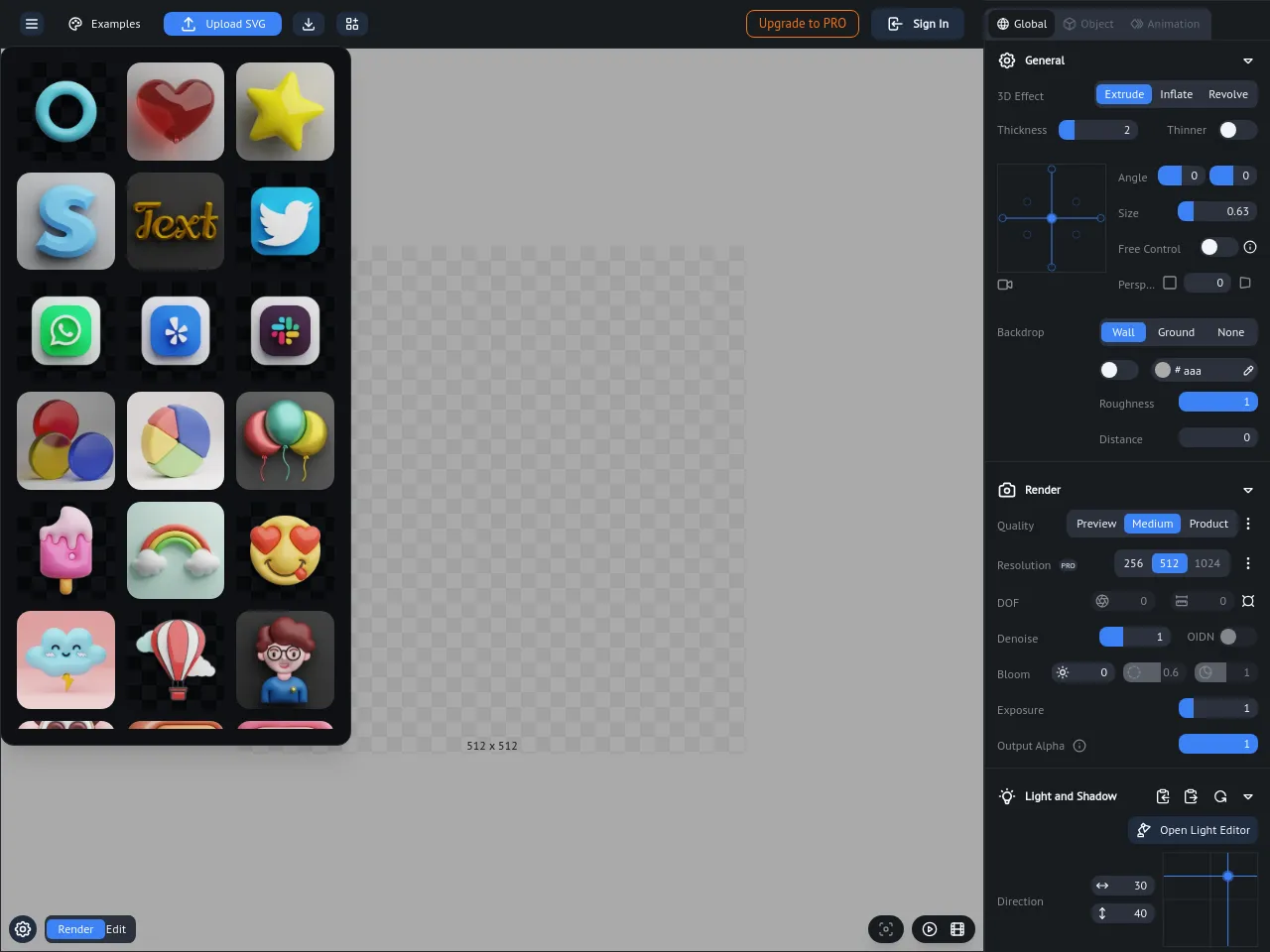1270x952 pixels.
Task: Collapse the Light and Shadow section
Action: (x=1248, y=796)
